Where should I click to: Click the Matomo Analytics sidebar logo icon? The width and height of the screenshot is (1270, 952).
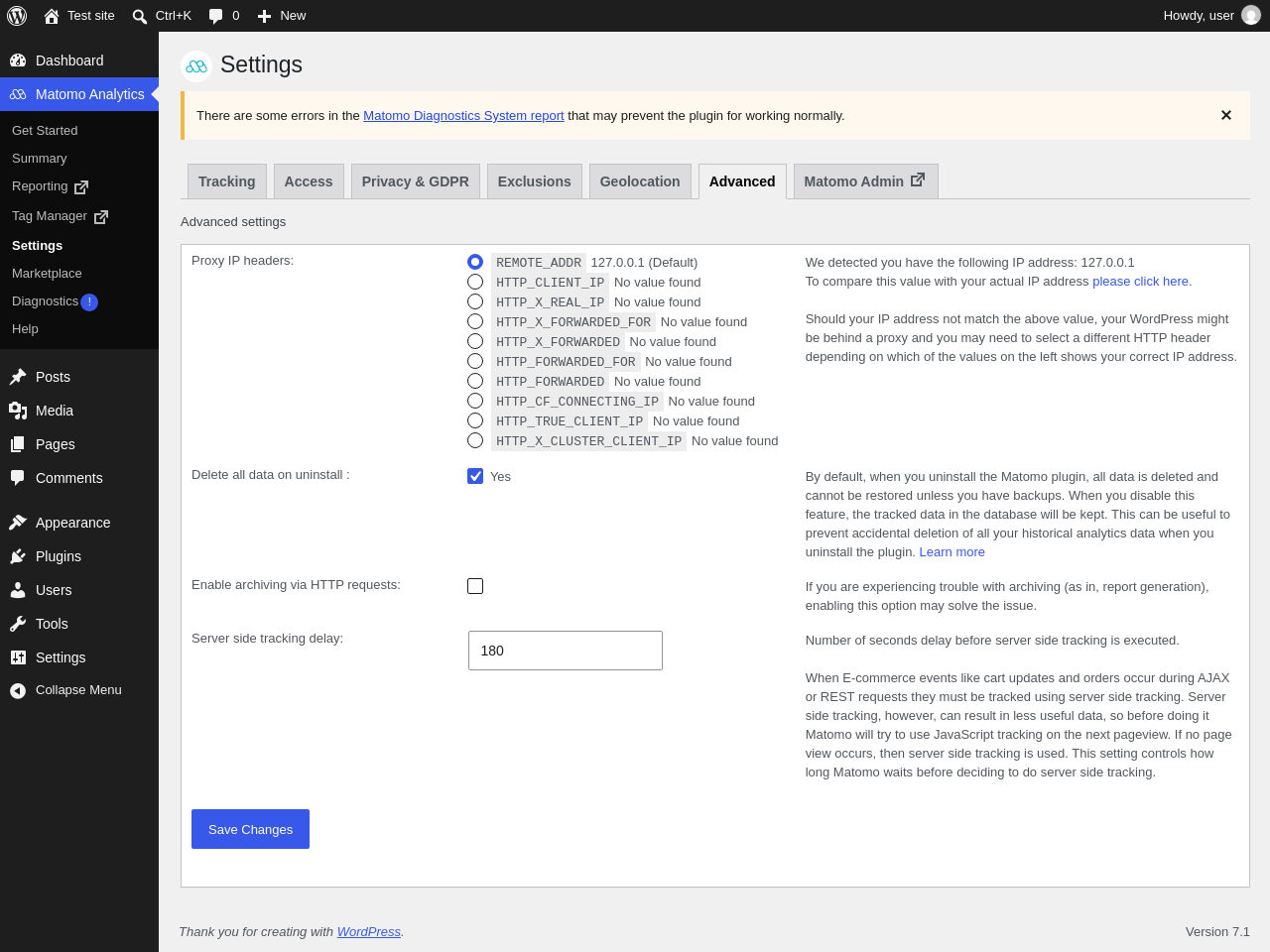[18, 94]
